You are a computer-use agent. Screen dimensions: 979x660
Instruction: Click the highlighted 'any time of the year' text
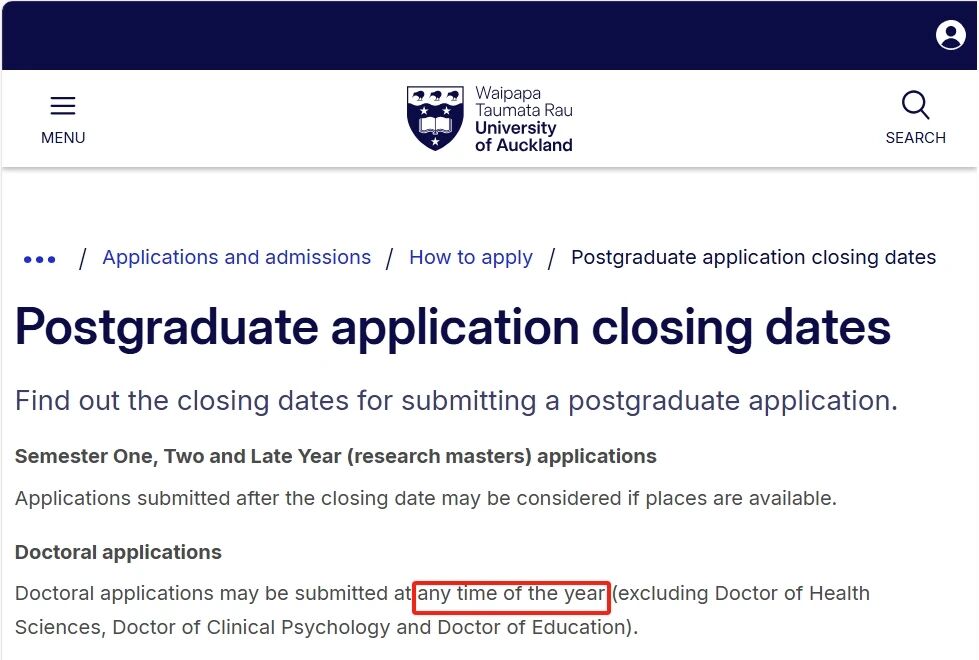[511, 594]
